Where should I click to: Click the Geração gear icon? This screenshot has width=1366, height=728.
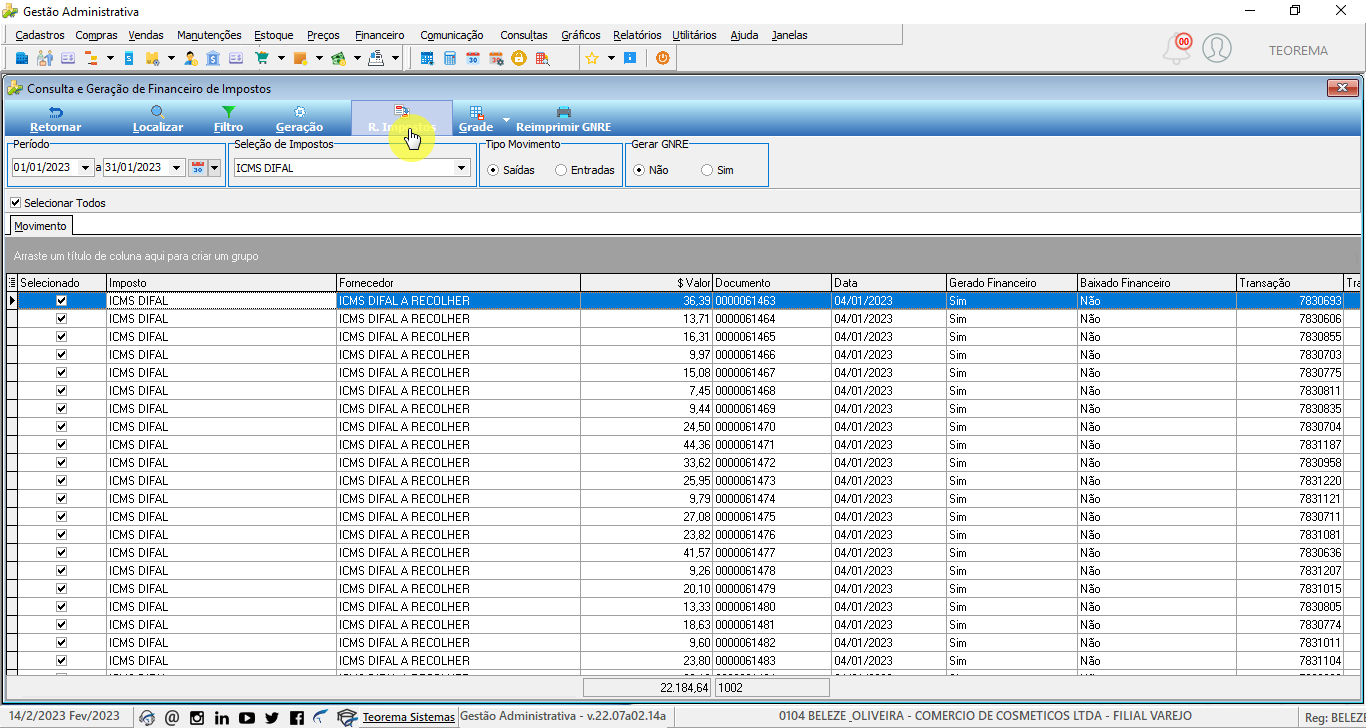pos(299,112)
